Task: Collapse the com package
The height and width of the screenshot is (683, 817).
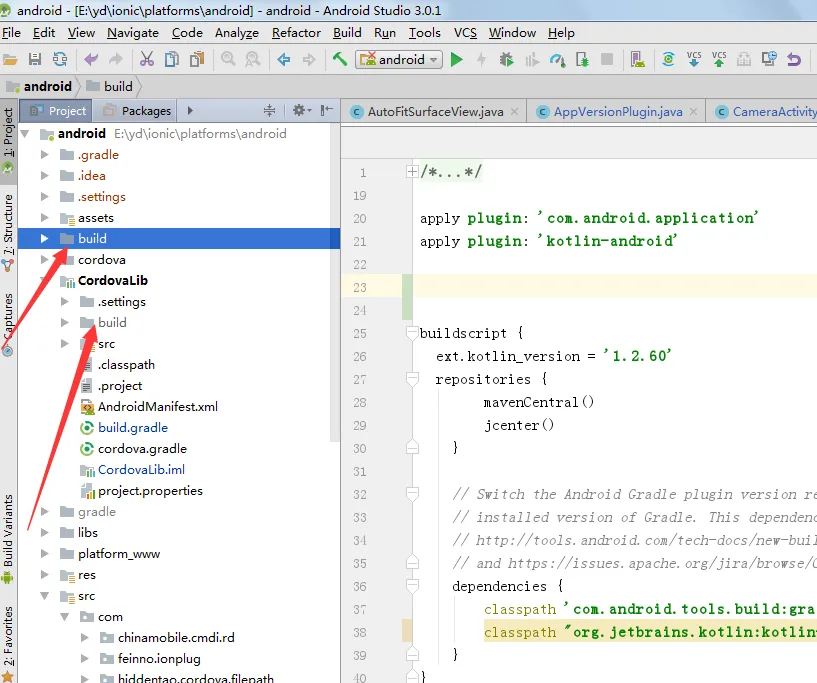Action: pos(65,617)
